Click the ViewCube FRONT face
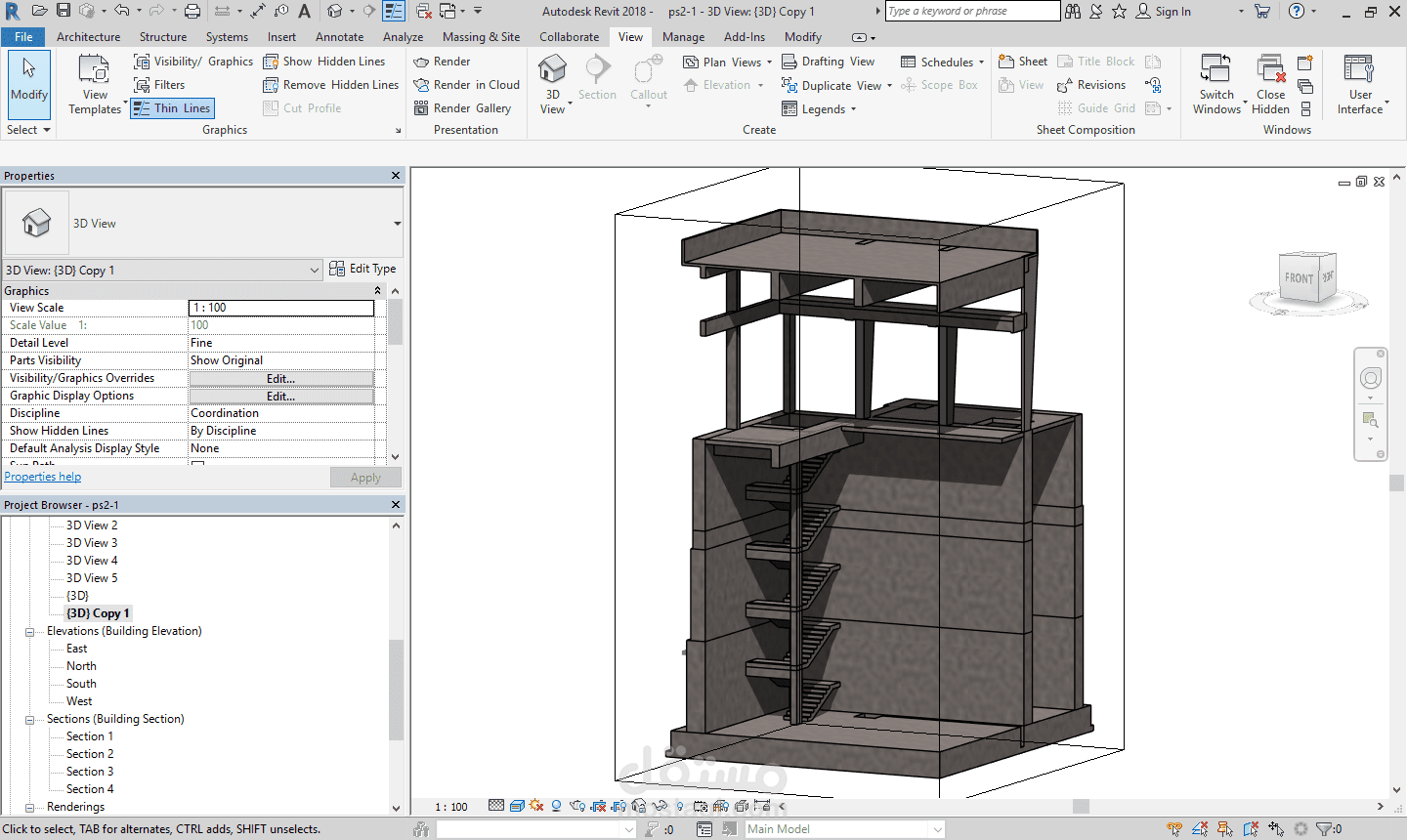This screenshot has width=1407, height=840. 1299,278
